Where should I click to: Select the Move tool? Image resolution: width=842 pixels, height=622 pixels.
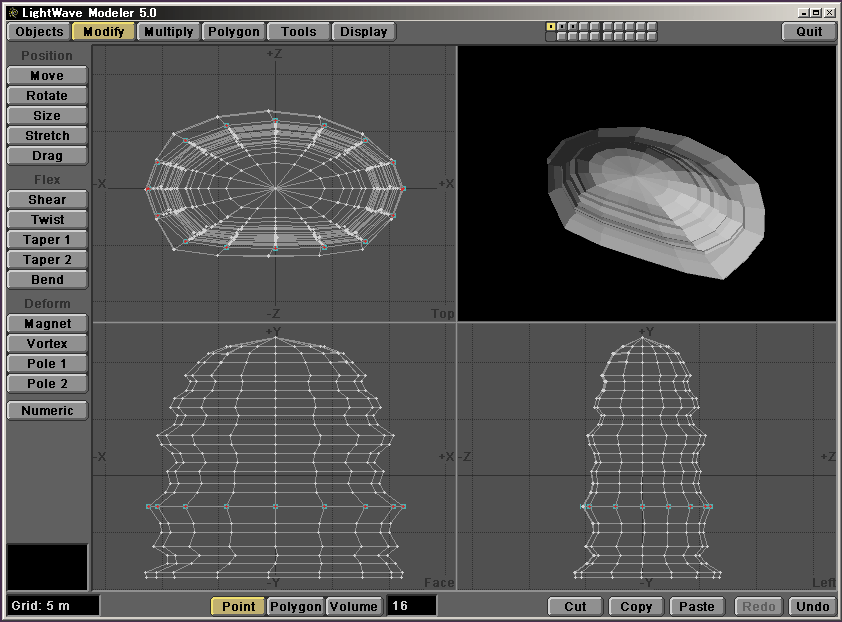(47, 75)
